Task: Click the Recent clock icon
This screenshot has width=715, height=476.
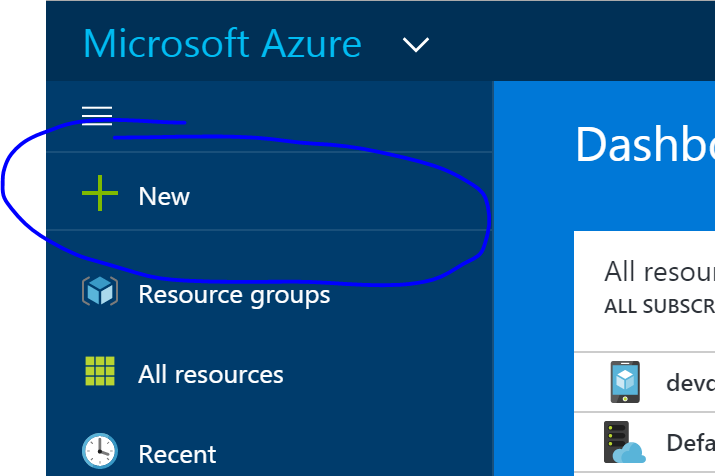Action: coord(100,452)
